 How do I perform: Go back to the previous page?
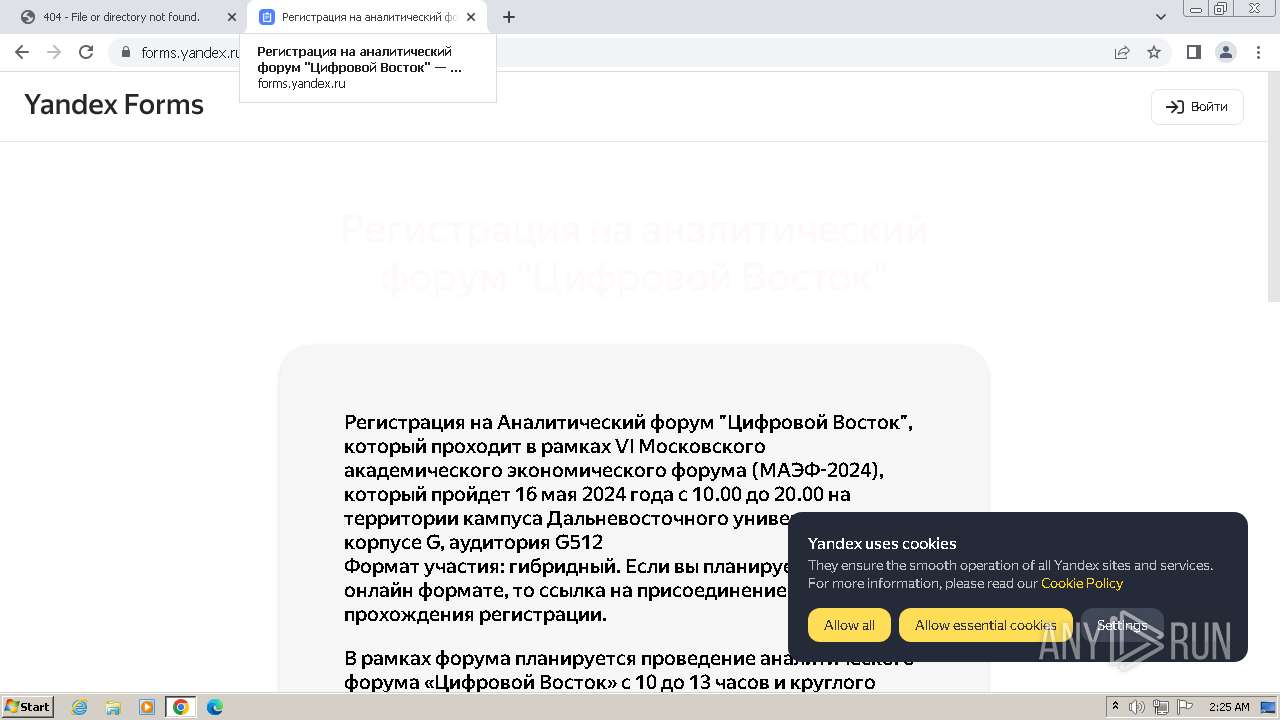pyautogui.click(x=22, y=52)
